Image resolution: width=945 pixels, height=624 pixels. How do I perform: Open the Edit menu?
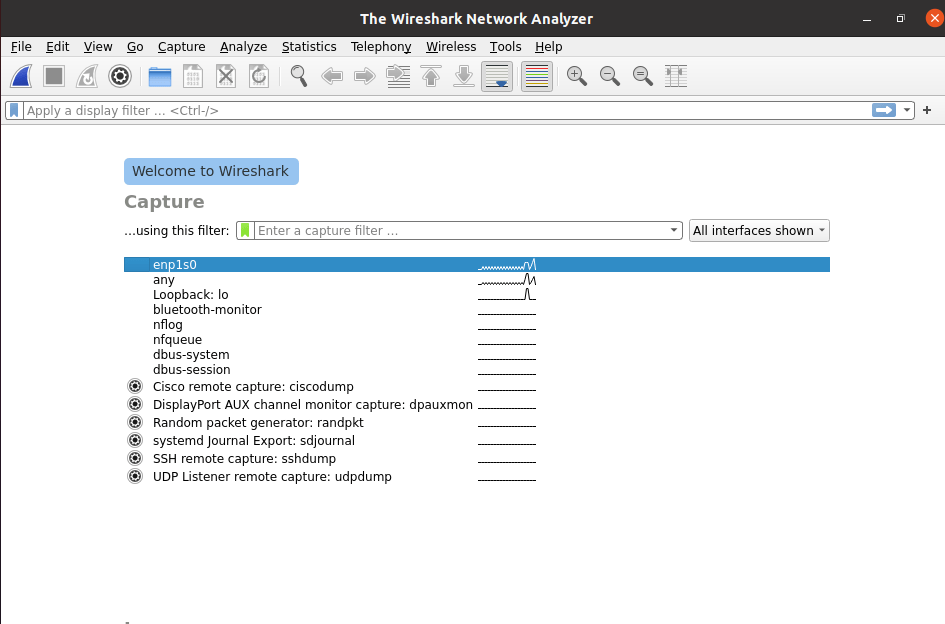(57, 46)
